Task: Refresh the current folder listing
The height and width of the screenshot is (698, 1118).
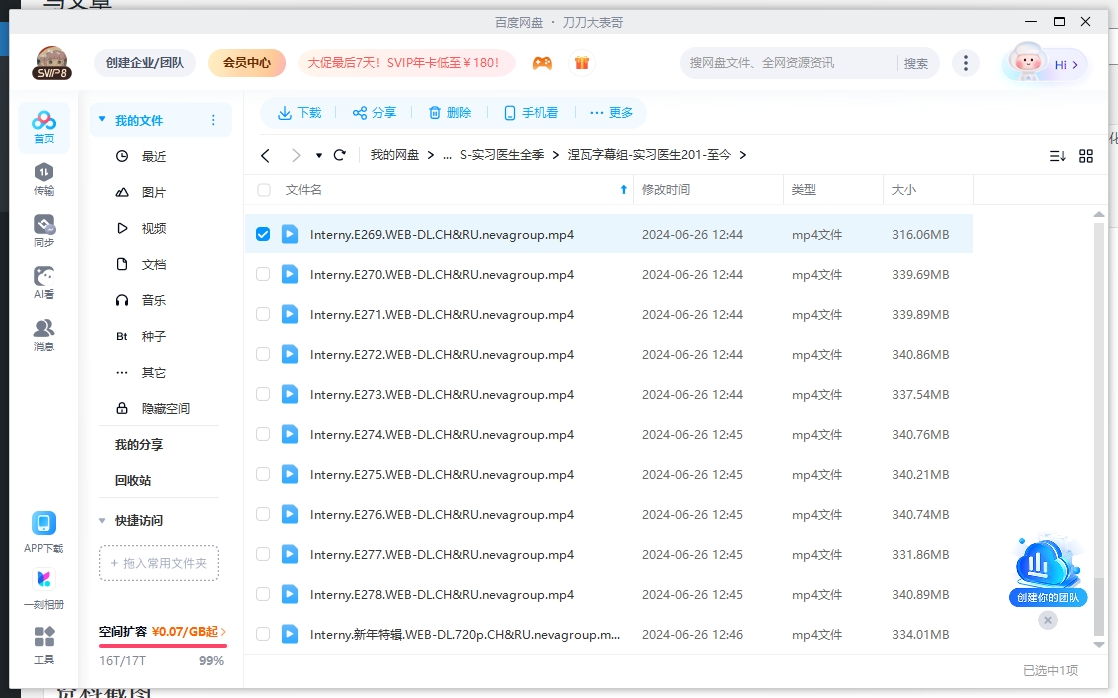Action: coord(339,155)
